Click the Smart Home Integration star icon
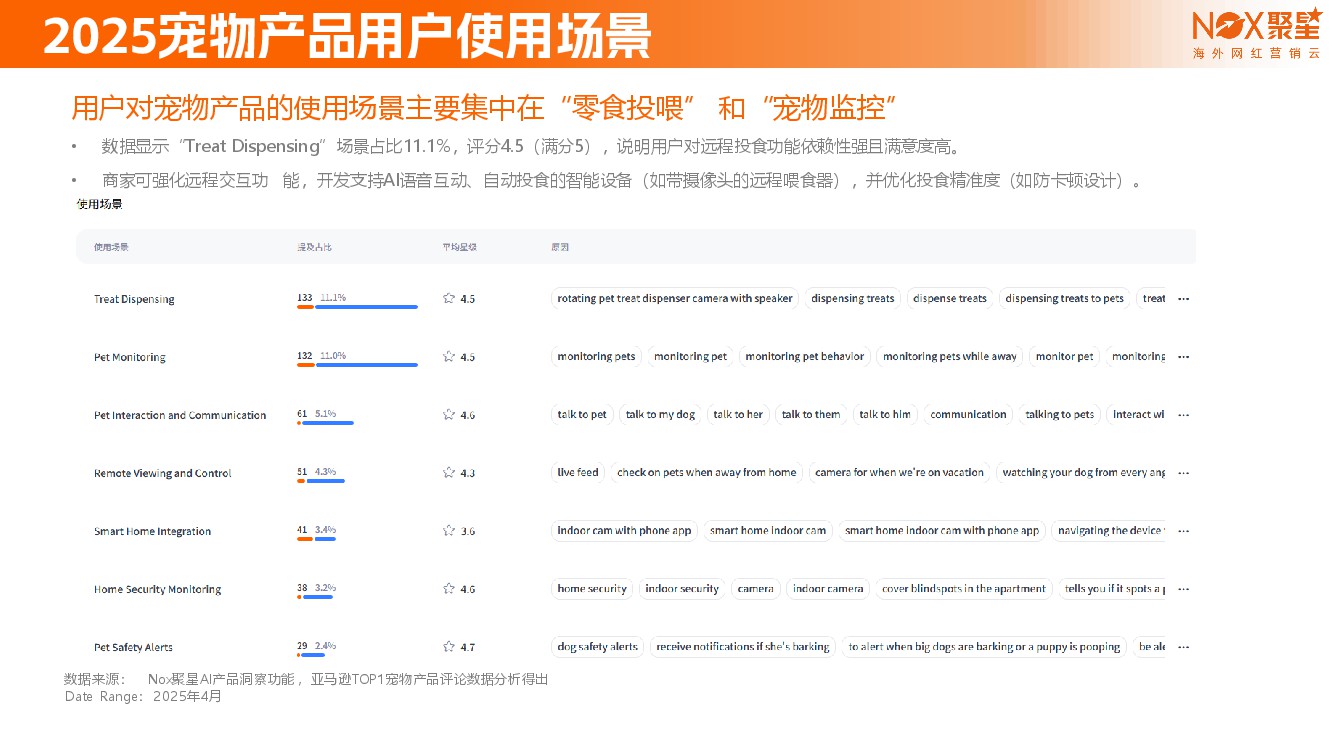Viewport: 1333px width, 750px height. tap(449, 530)
